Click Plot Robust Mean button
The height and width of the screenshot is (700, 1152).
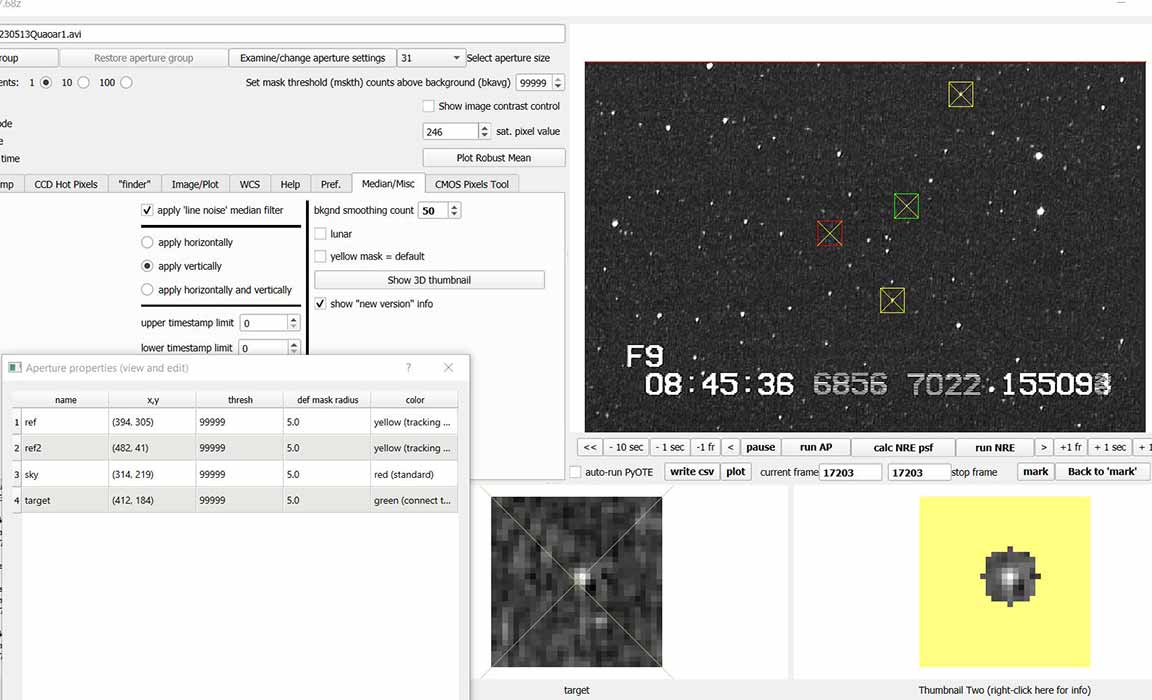click(494, 158)
